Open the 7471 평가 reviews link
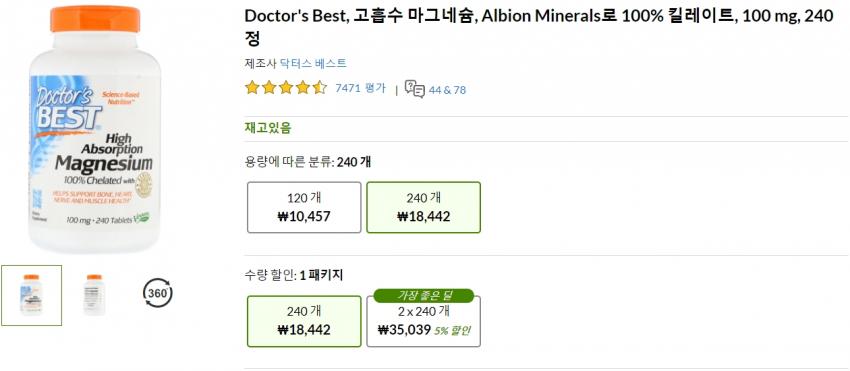850x371 pixels. click(360, 88)
